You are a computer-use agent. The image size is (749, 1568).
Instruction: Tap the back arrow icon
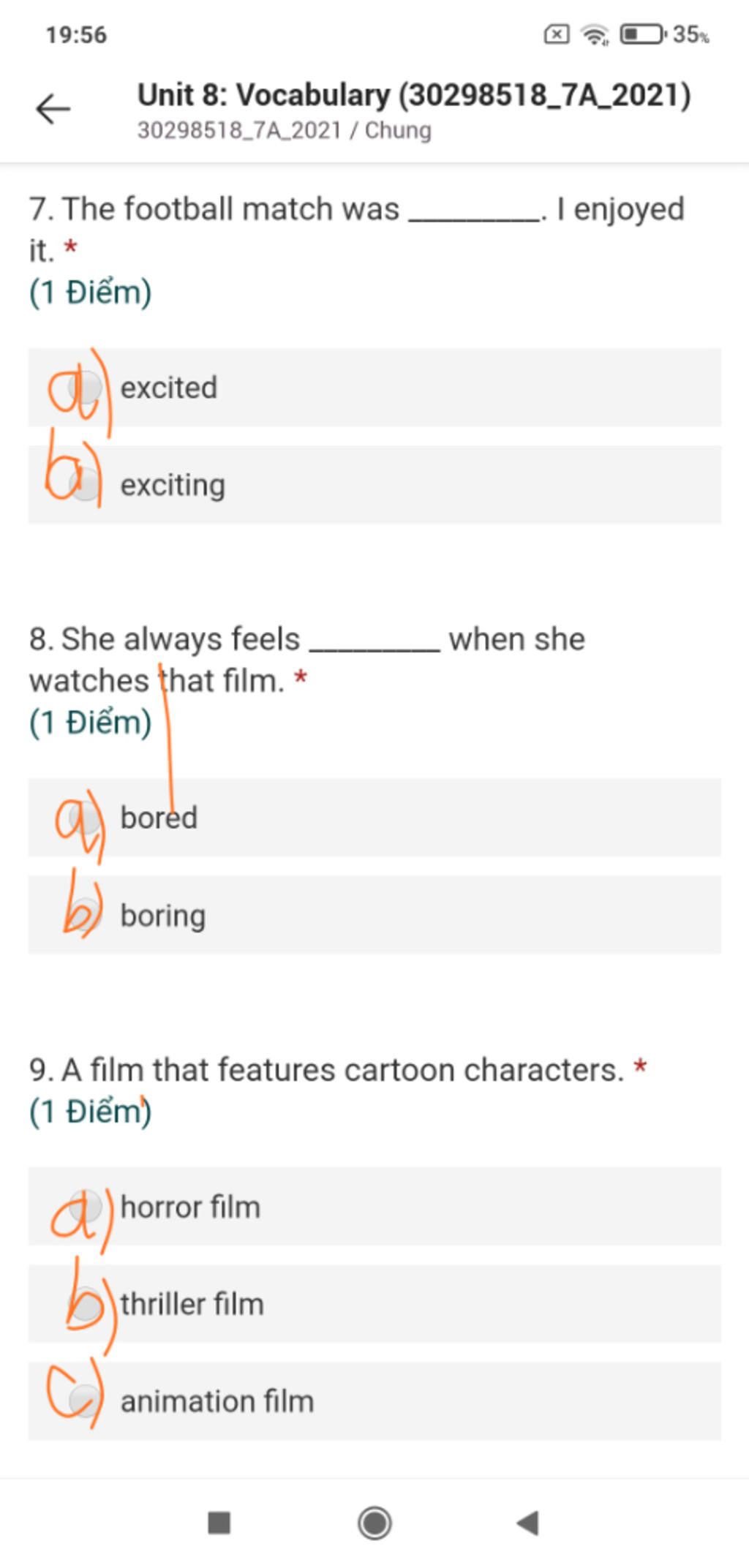coord(53,110)
